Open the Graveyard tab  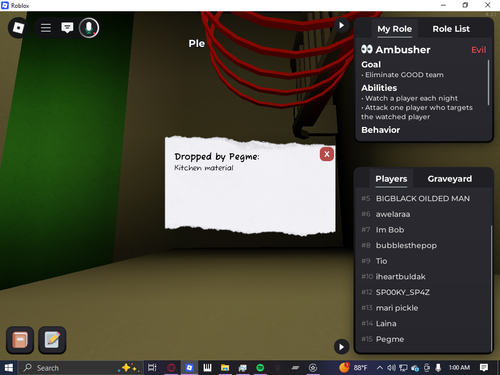pos(450,179)
